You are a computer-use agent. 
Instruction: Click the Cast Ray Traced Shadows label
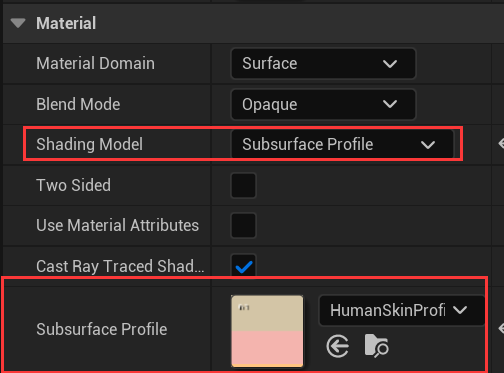(x=120, y=266)
